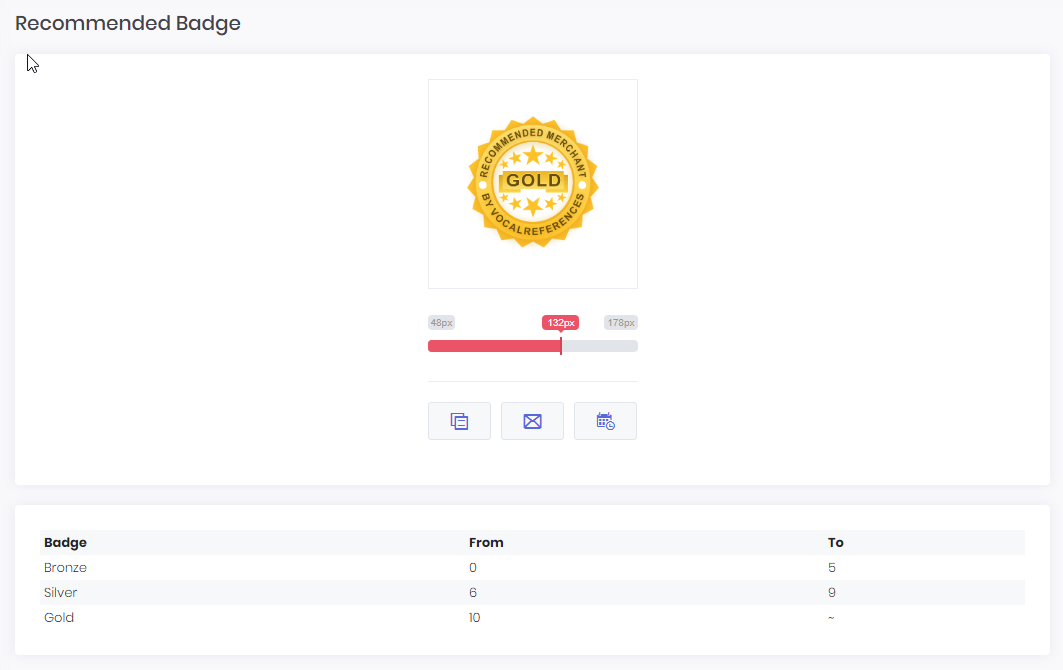Viewport: 1063px width, 670px height.
Task: Click the Gold From value 10
Action: coord(475,618)
